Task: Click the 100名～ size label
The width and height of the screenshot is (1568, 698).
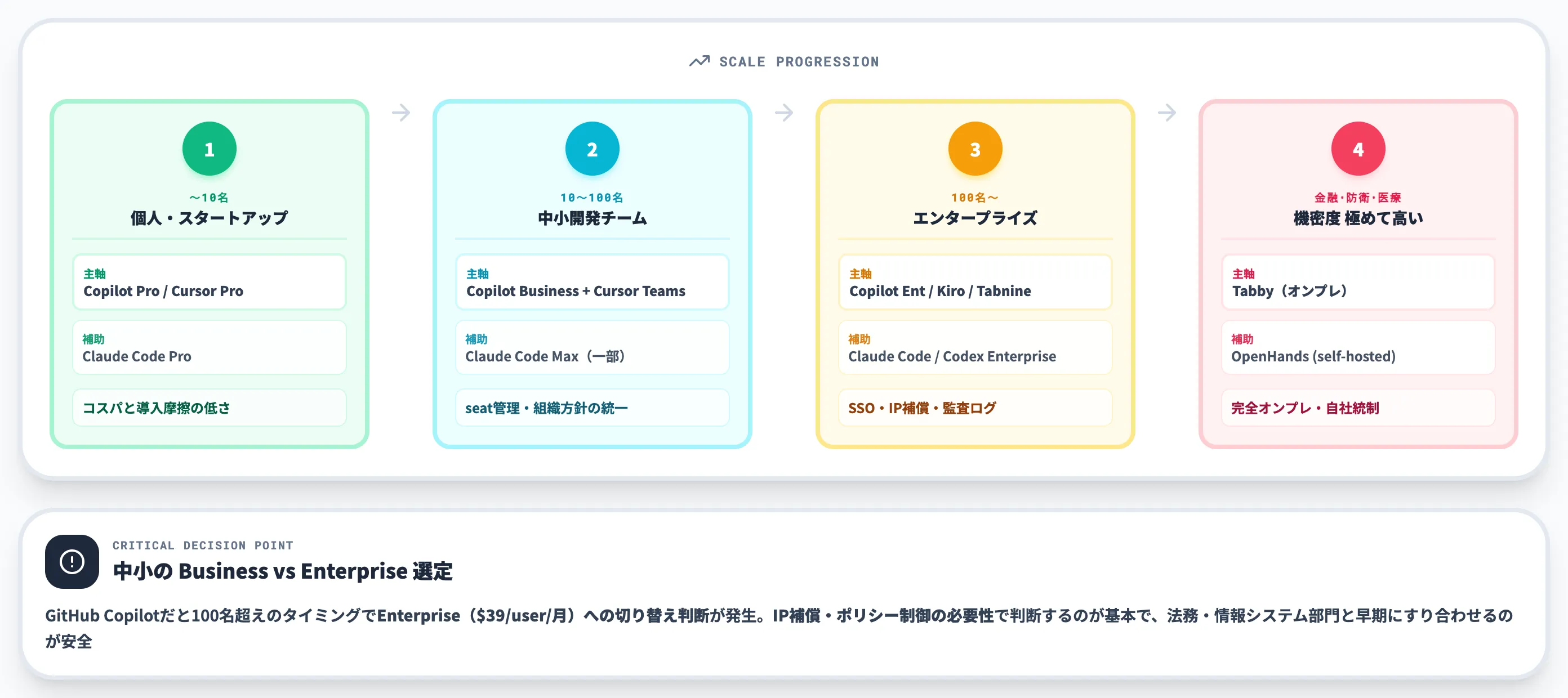Action: (x=975, y=197)
